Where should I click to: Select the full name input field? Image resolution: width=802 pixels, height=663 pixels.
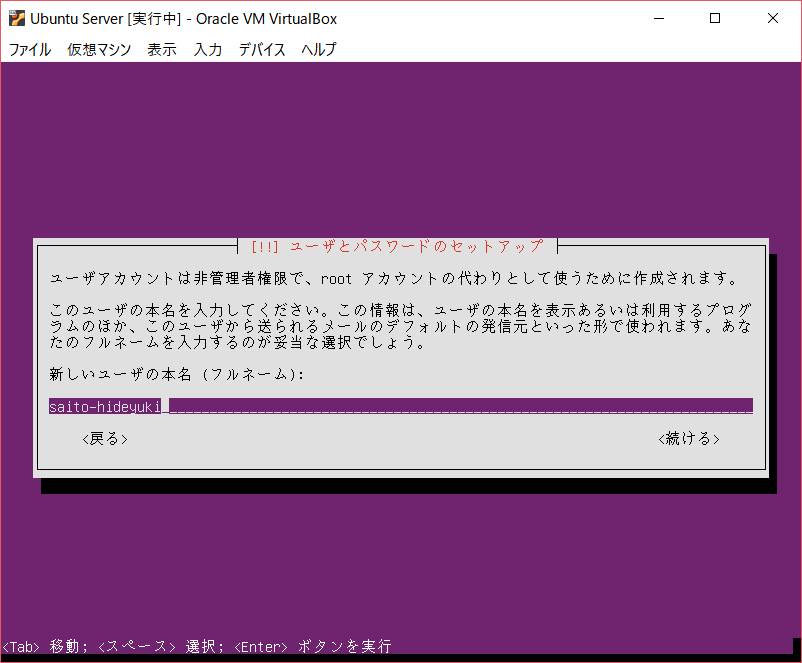[x=400, y=405]
